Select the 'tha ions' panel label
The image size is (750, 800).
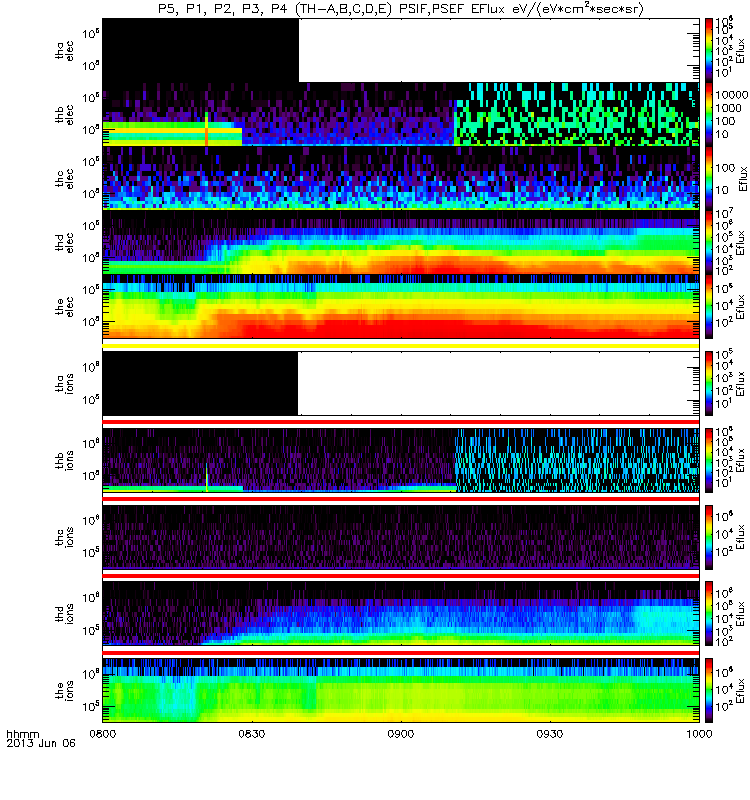pos(65,384)
